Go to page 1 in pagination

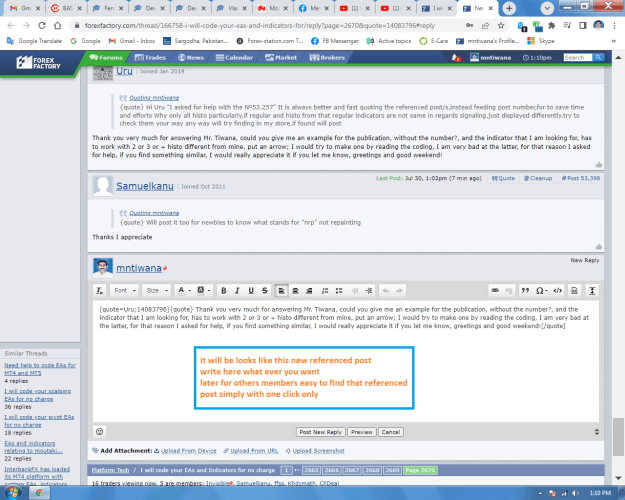pos(286,470)
